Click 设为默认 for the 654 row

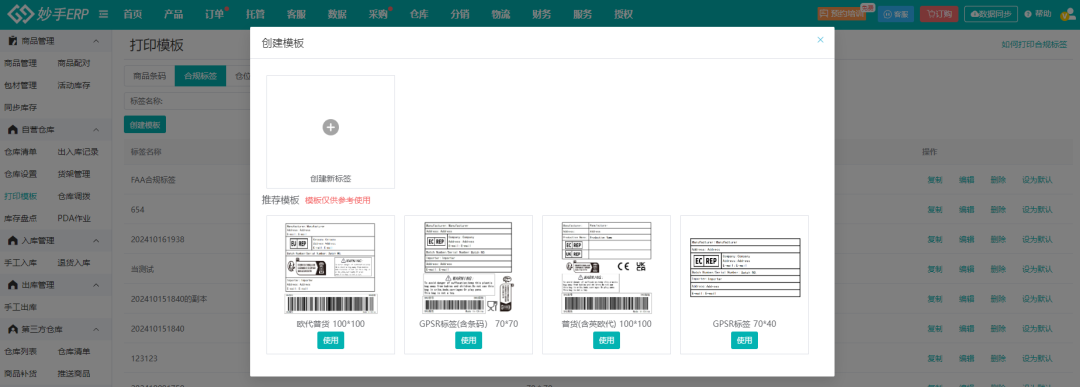click(1037, 209)
